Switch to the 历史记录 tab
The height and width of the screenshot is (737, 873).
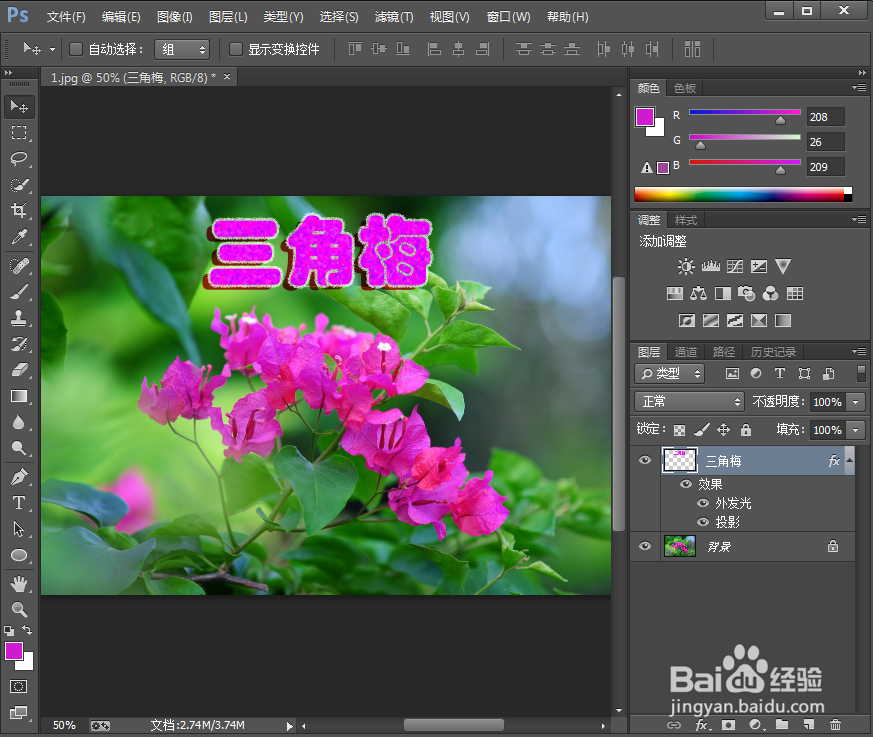pos(773,352)
